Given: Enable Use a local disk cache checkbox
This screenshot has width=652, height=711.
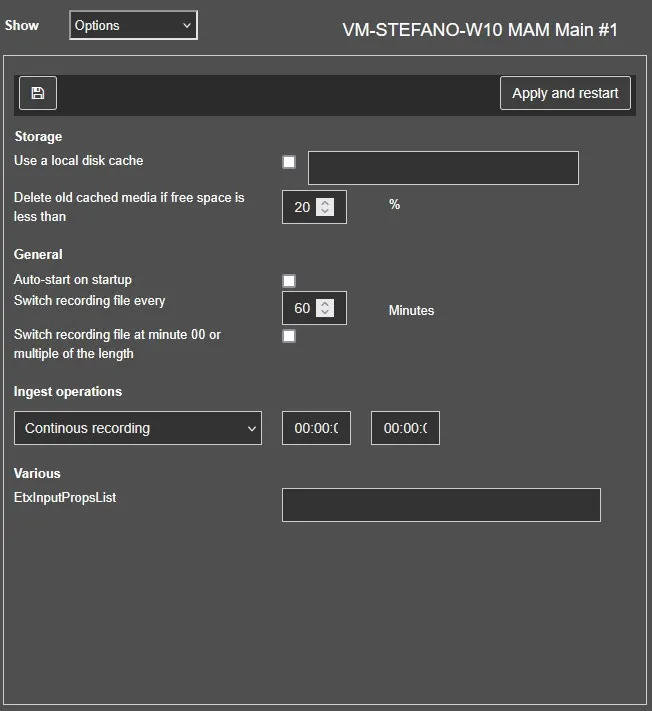Looking at the screenshot, I should tap(289, 162).
